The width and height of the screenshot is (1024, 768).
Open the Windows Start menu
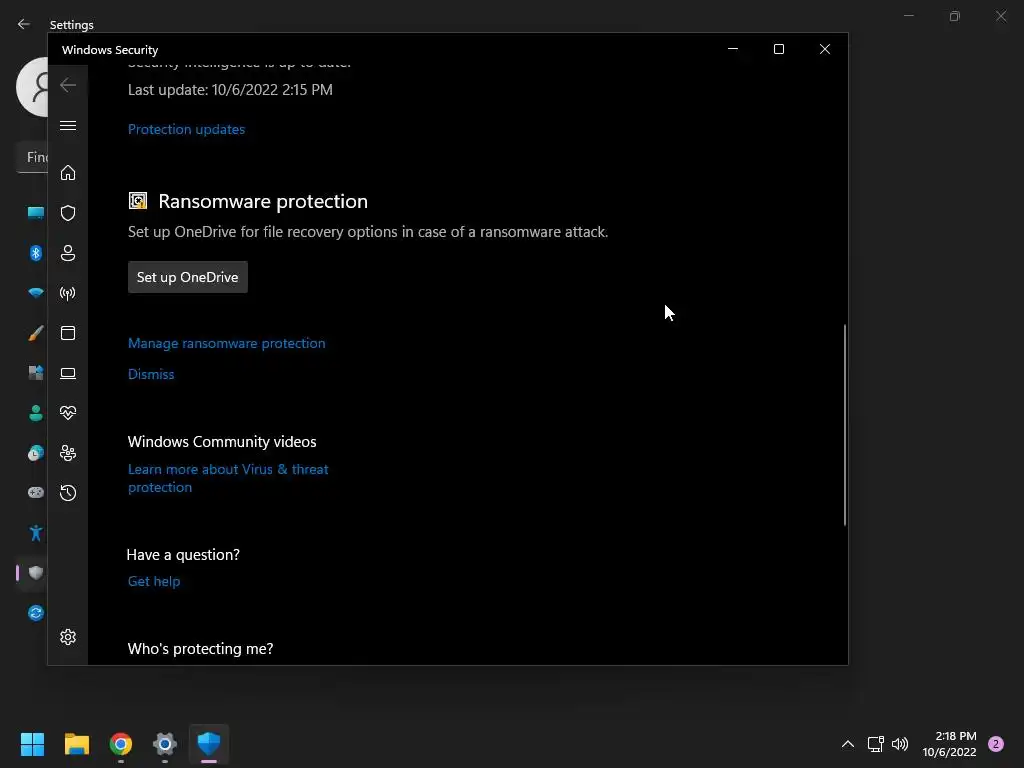point(32,744)
